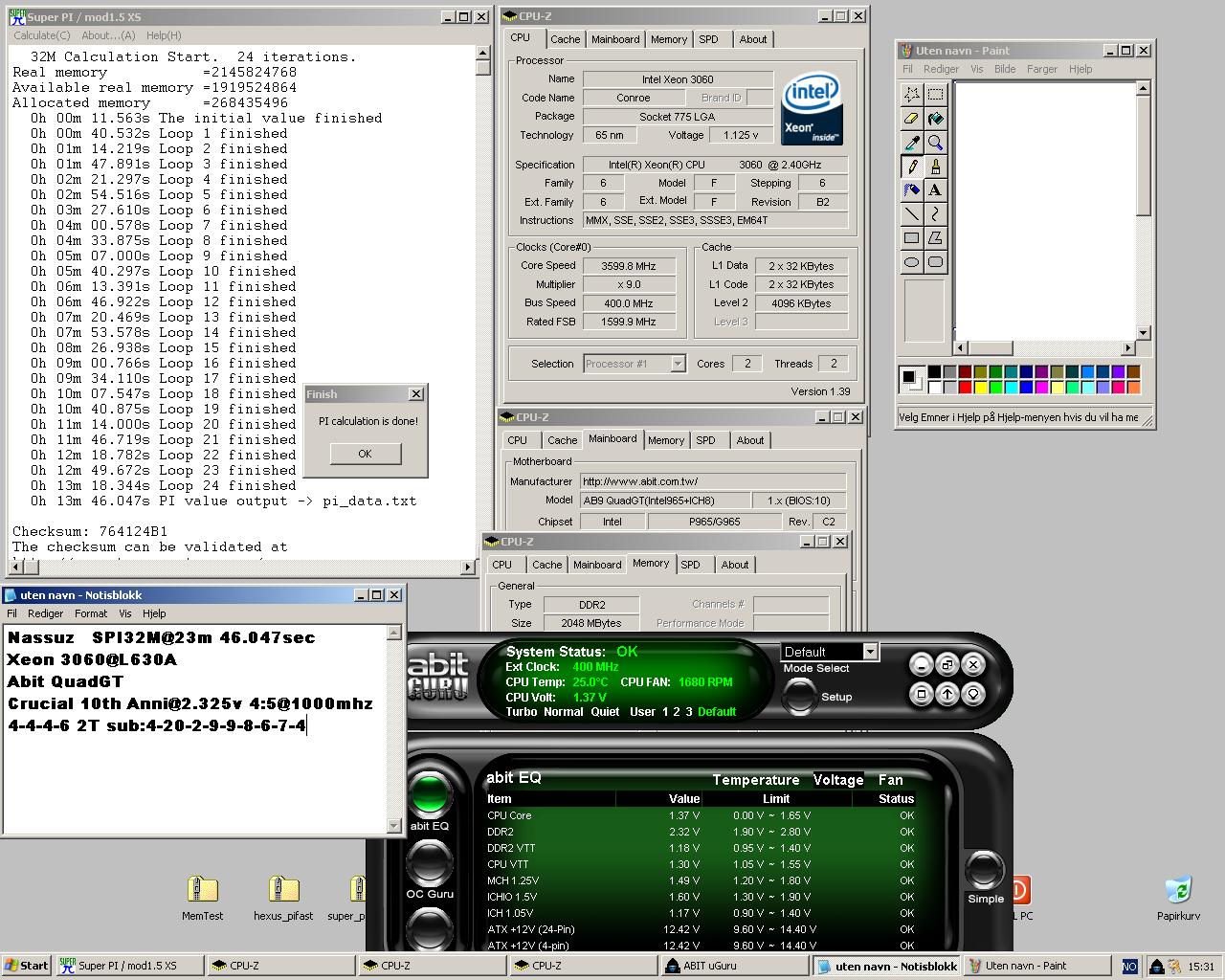Select the Polygon tool in Paint
The image size is (1225, 980).
click(x=935, y=237)
